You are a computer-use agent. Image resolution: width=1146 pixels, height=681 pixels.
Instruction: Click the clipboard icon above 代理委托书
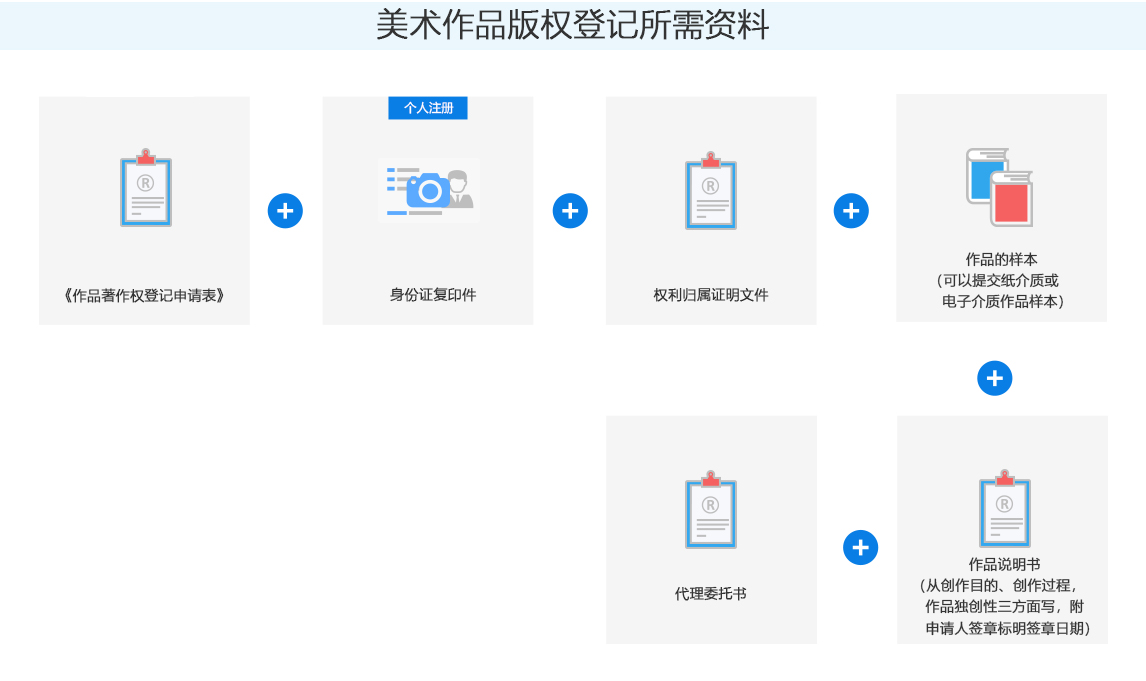711,509
